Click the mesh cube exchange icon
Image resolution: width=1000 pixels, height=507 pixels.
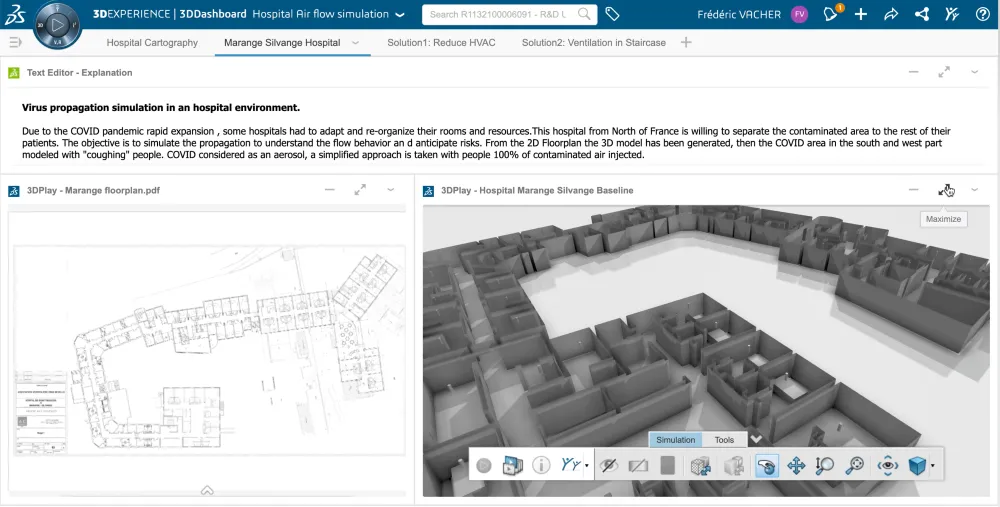[702, 466]
